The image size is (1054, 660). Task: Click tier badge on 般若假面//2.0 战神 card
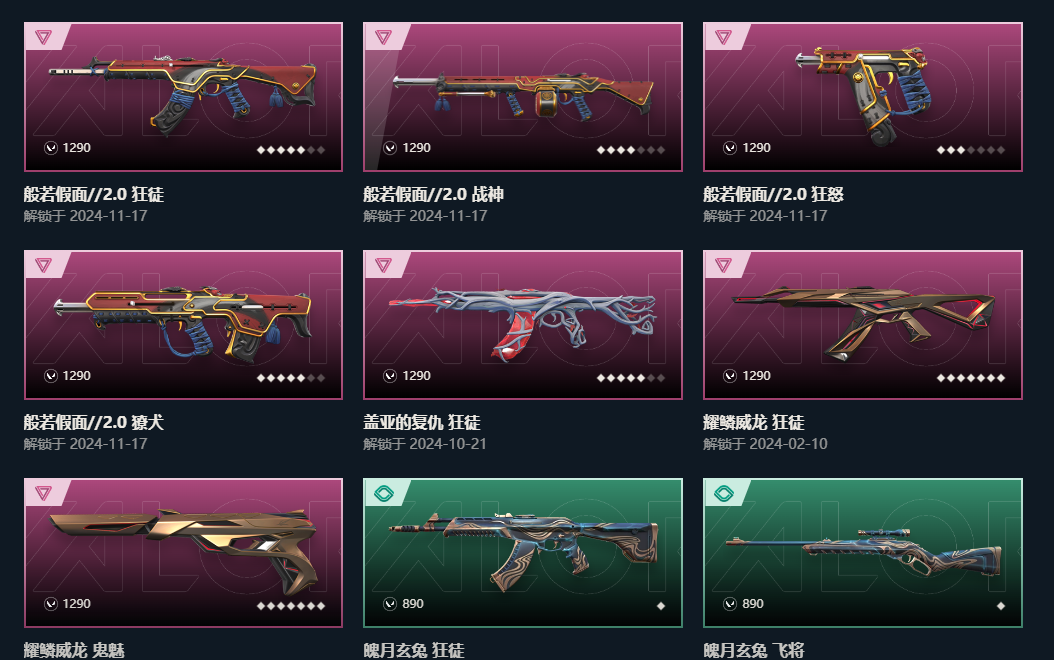pos(383,37)
